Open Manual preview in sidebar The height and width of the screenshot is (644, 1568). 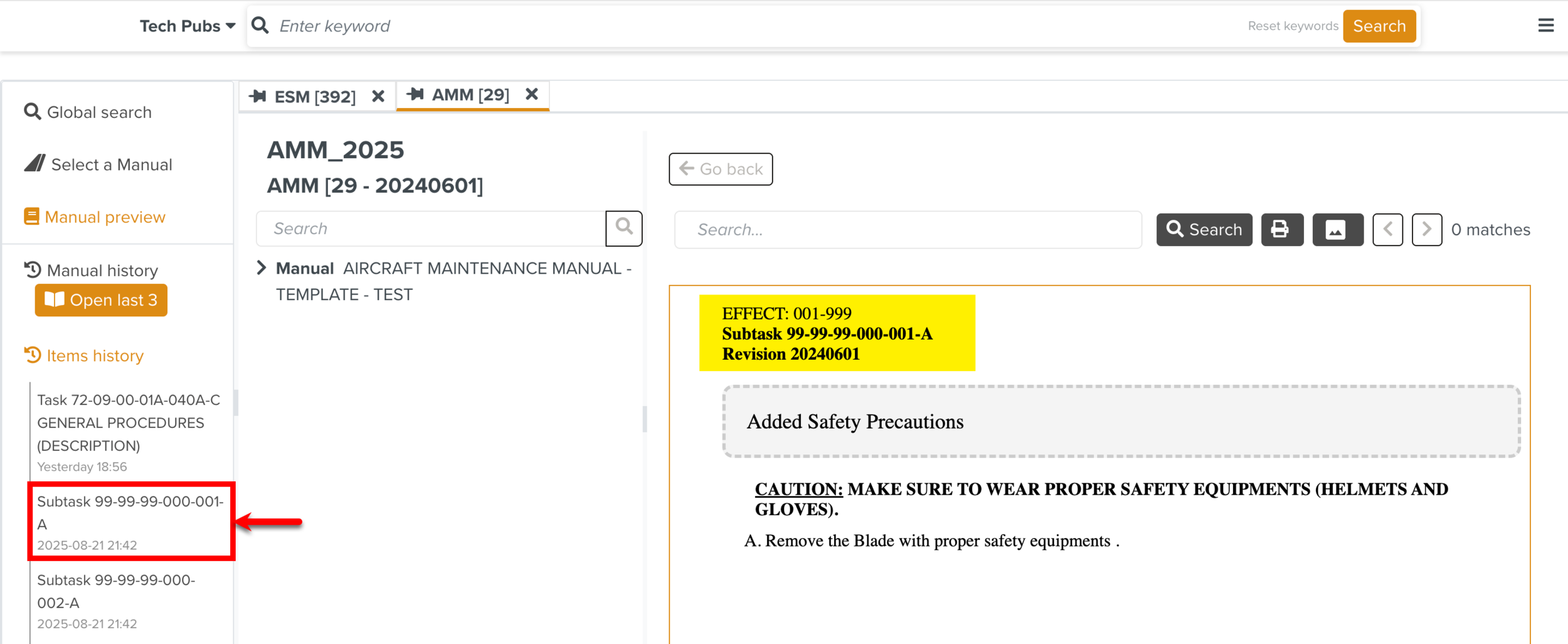(x=95, y=217)
